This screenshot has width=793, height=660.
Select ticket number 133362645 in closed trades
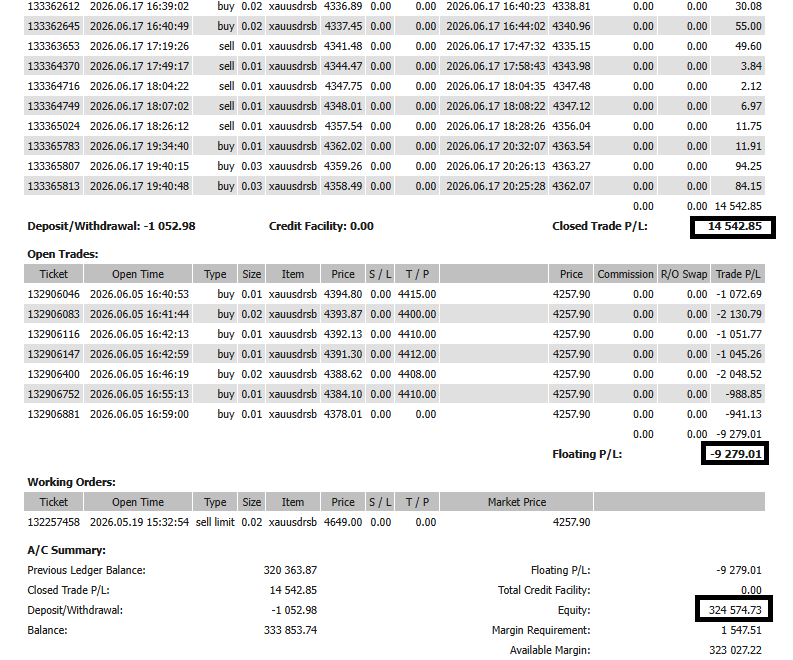point(53,26)
